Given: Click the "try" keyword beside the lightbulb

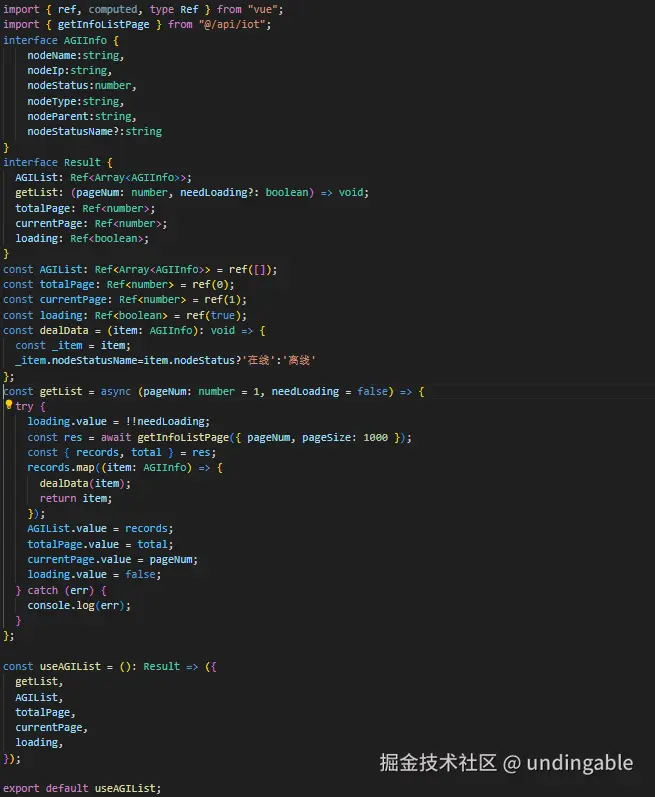Looking at the screenshot, I should tap(24, 407).
